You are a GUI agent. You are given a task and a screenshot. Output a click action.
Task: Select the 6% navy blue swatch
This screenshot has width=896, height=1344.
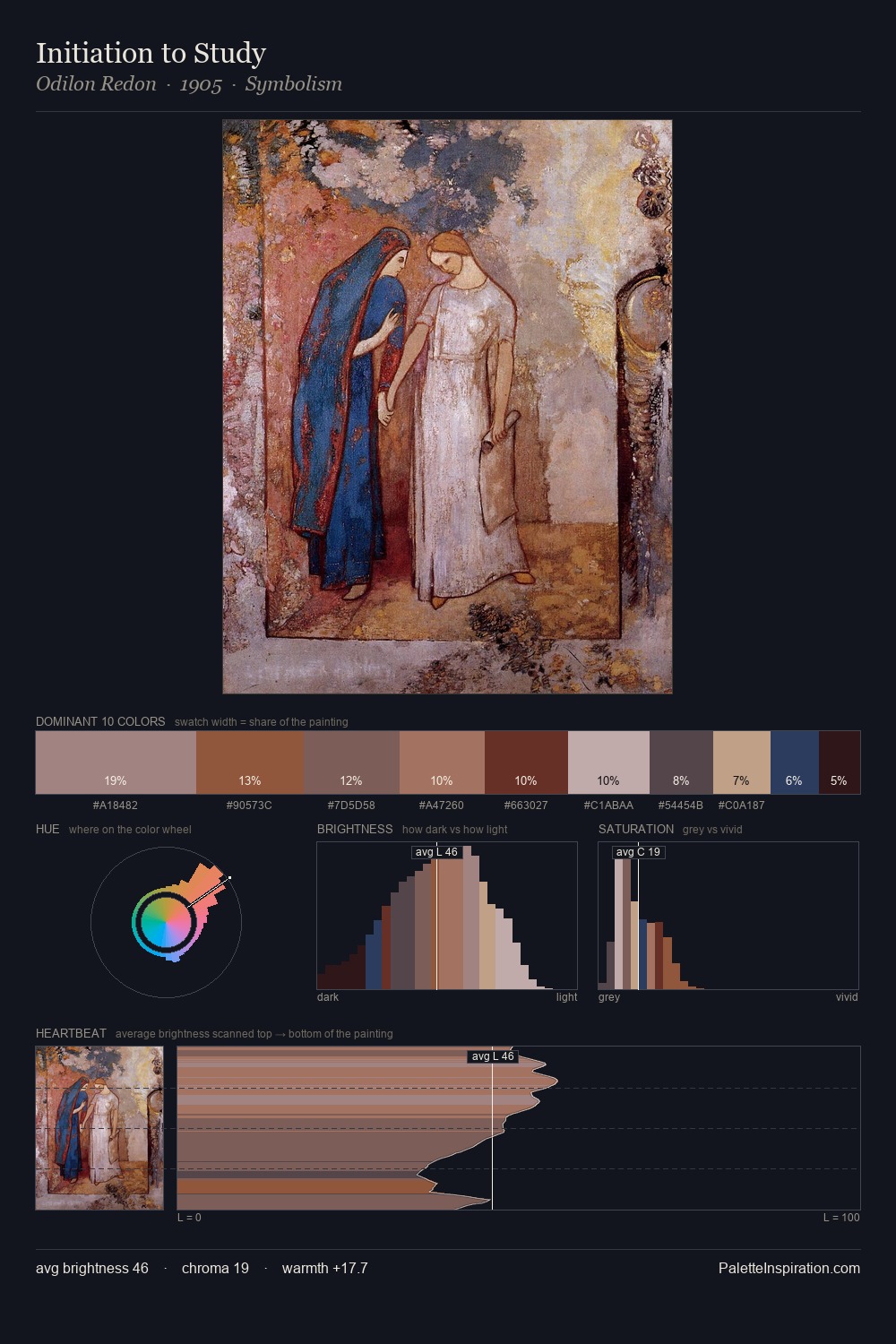[795, 762]
